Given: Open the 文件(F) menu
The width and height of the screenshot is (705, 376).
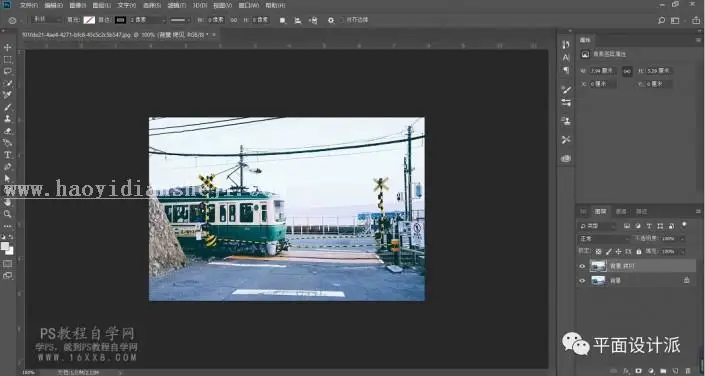Looking at the screenshot, I should (x=29, y=5).
